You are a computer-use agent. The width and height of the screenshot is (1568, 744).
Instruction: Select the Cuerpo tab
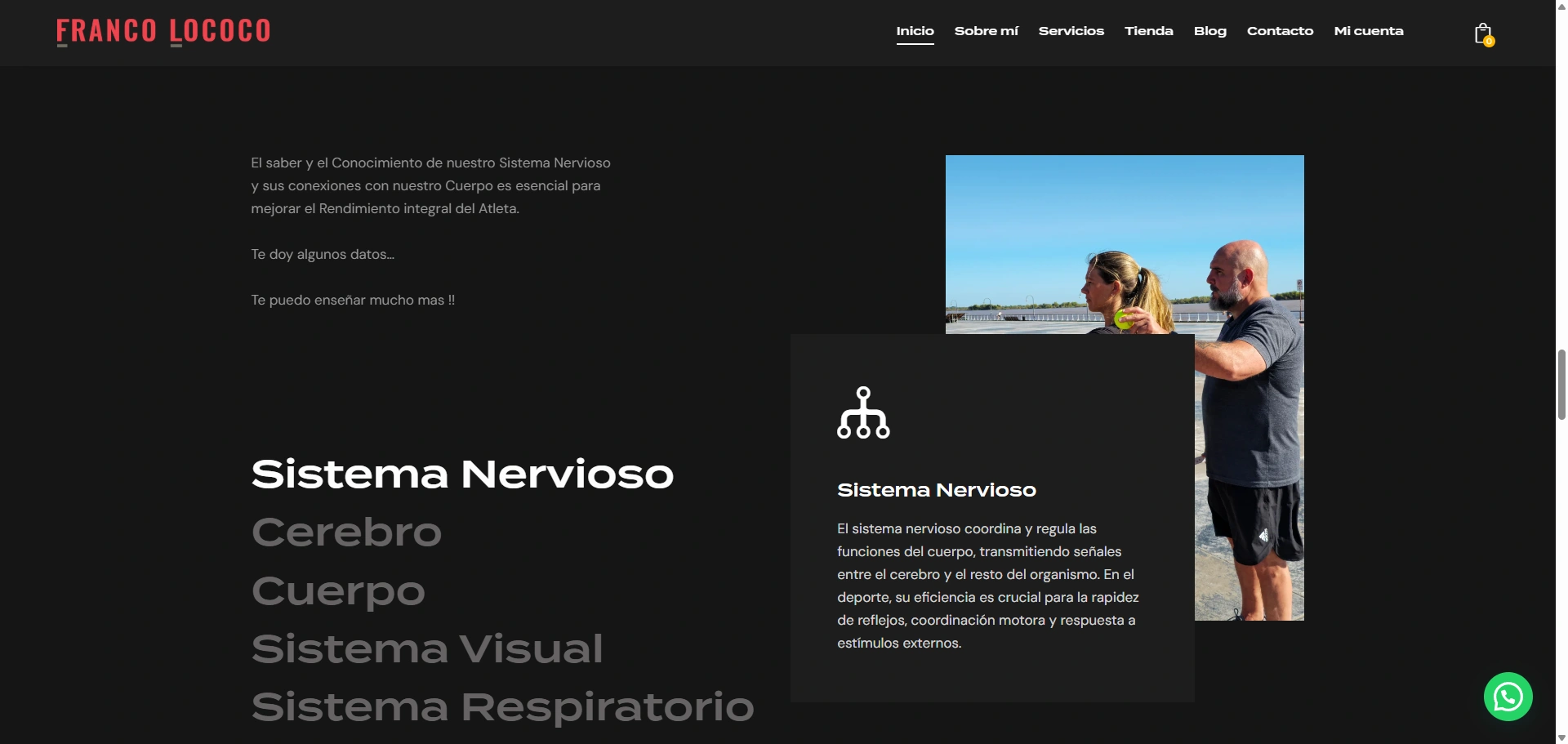(x=338, y=590)
